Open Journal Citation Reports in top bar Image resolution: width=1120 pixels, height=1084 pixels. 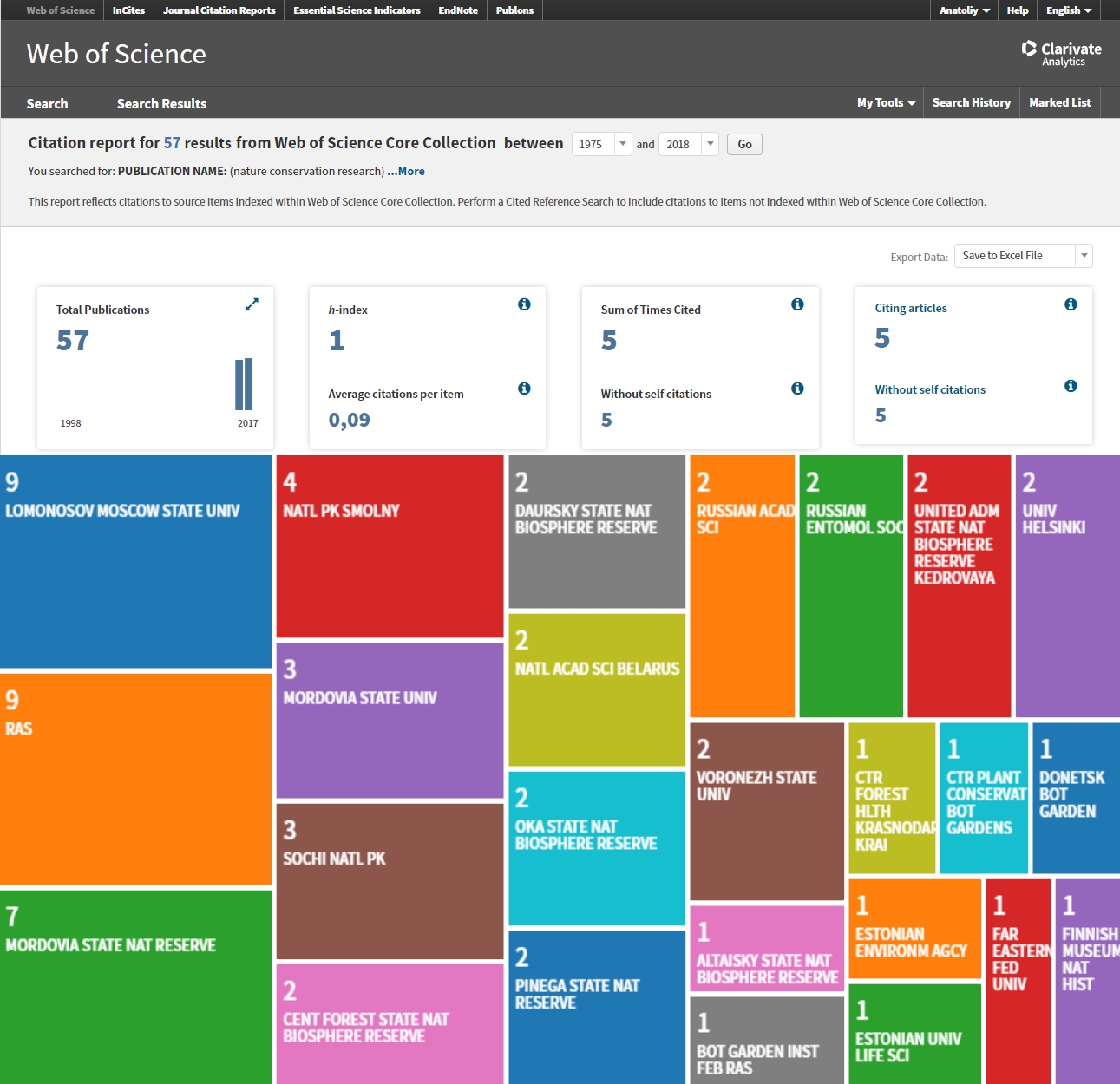point(219,10)
